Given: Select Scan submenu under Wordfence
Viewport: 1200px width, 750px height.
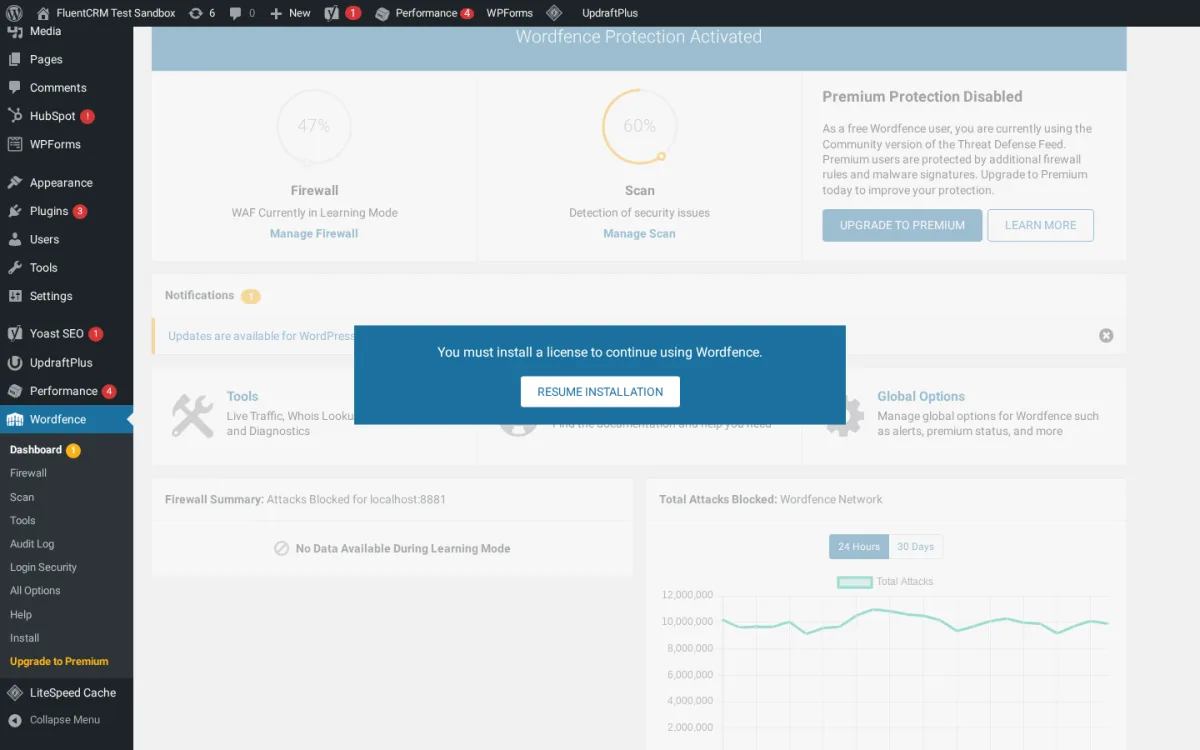Looking at the screenshot, I should tap(22, 497).
